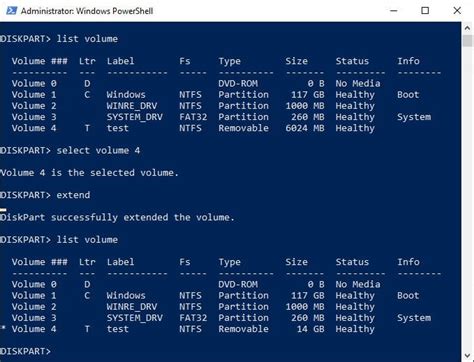Click the 'extend' command text

(73, 195)
